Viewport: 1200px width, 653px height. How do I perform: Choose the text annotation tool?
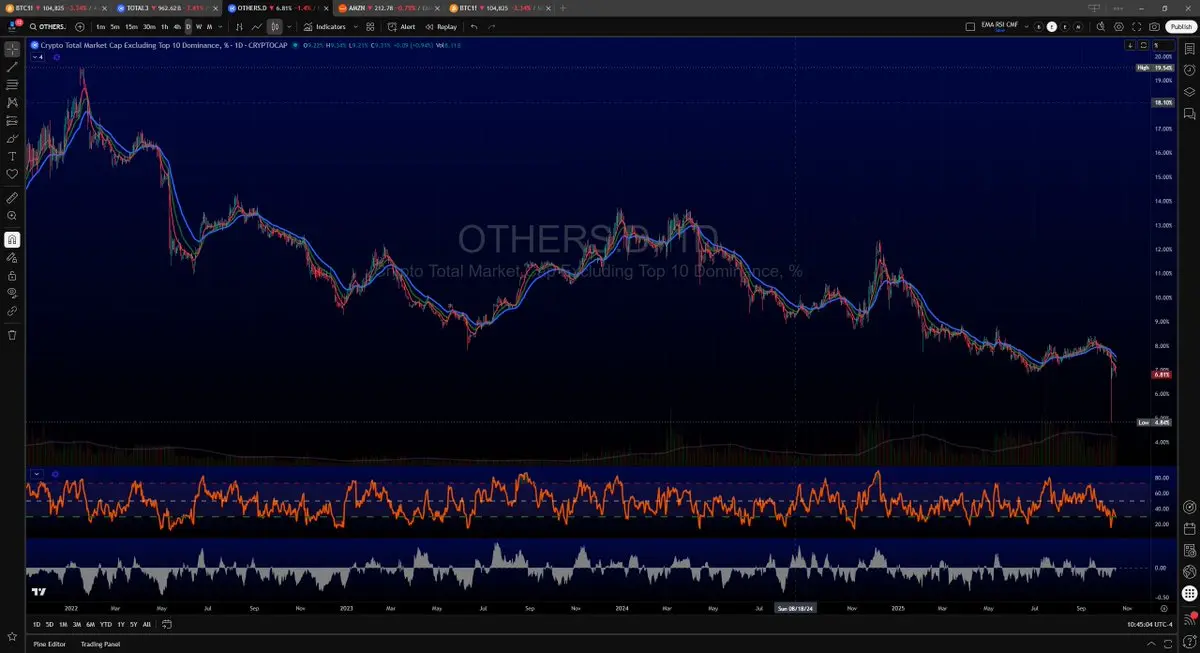12,156
